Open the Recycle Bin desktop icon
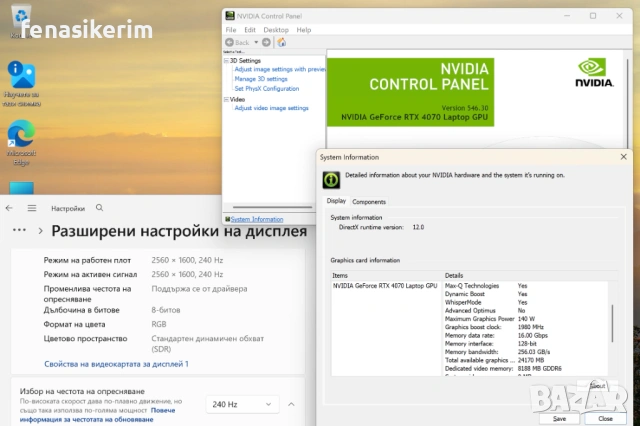 (x=21, y=18)
